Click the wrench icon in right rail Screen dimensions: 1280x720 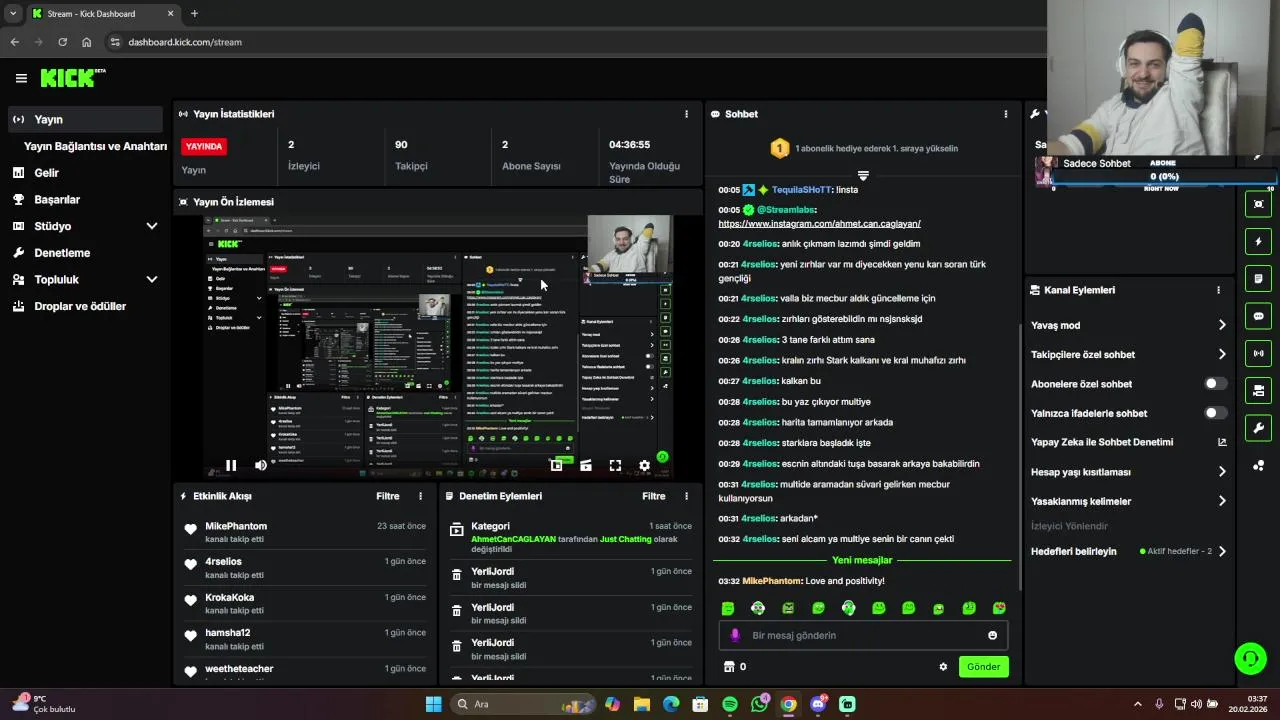[x=1258, y=428]
